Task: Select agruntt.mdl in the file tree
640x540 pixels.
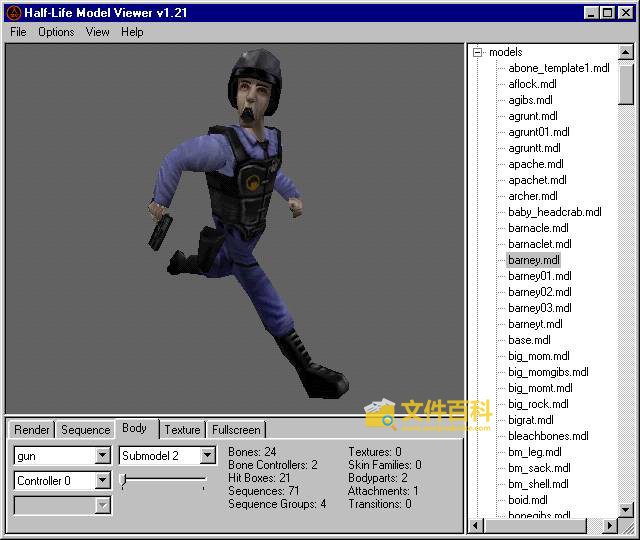Action: (x=534, y=148)
